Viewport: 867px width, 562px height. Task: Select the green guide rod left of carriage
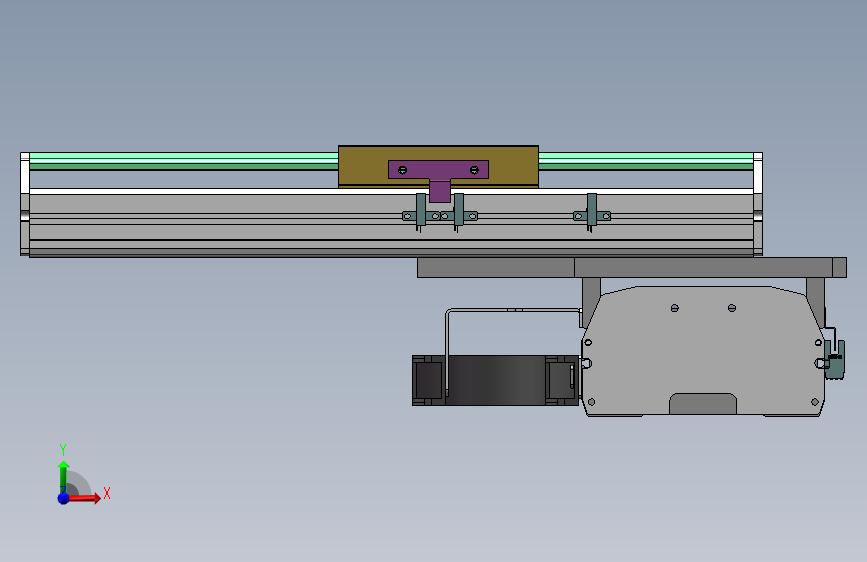184,162
